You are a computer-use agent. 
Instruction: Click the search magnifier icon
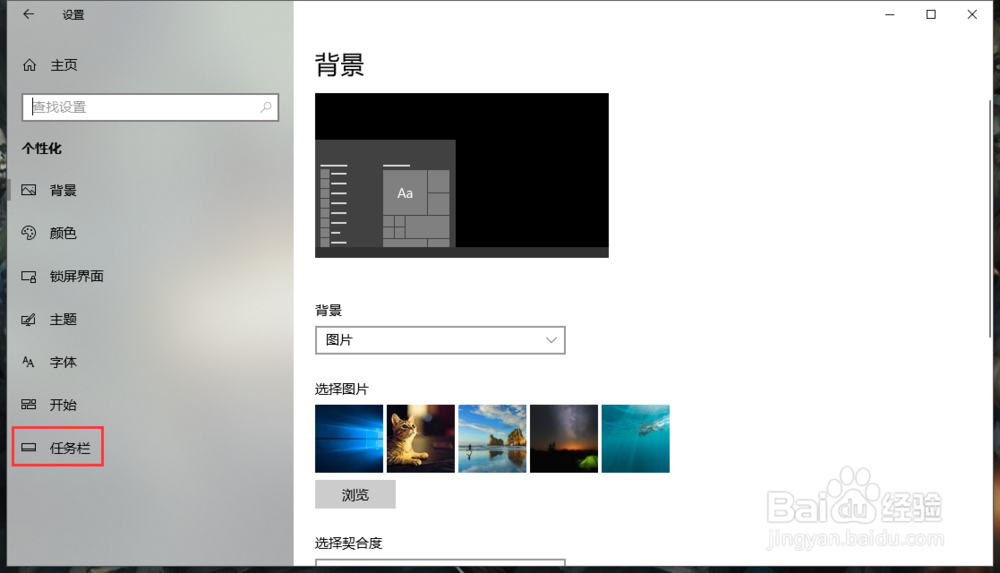click(x=266, y=107)
